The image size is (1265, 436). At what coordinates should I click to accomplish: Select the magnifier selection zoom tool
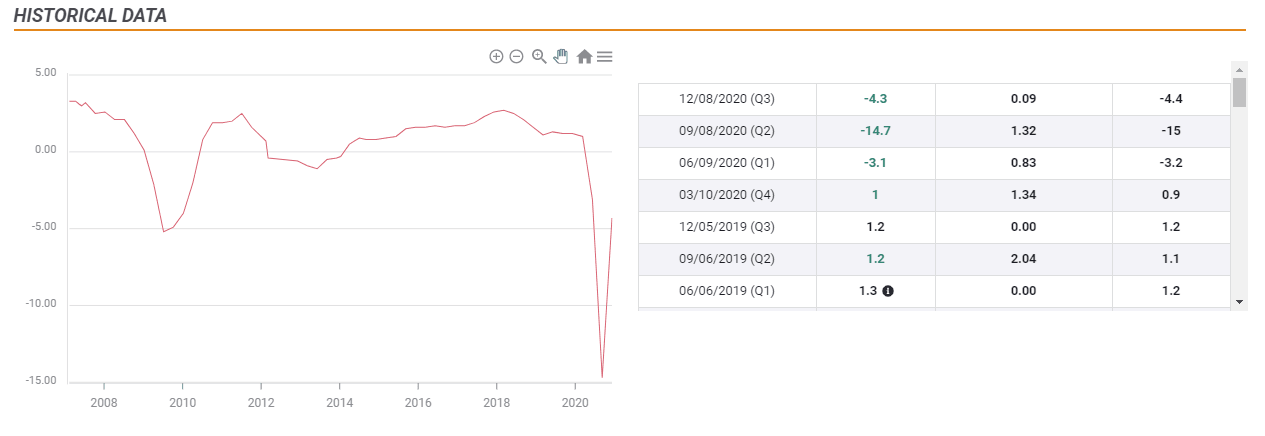coord(539,57)
